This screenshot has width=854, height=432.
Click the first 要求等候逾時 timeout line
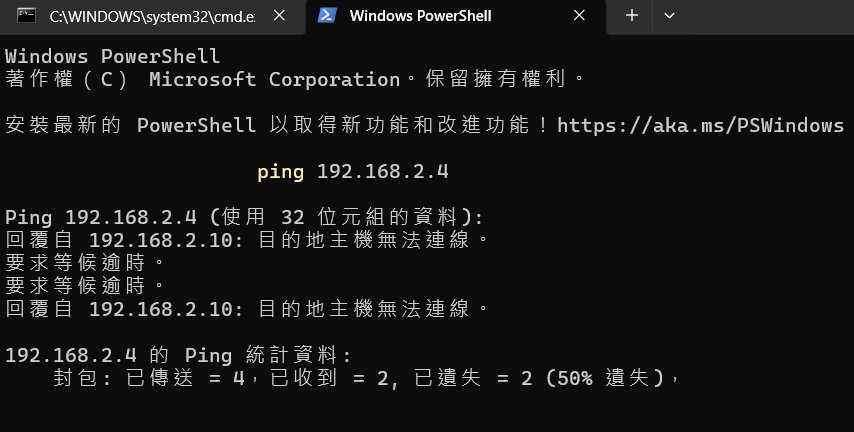tap(85, 263)
